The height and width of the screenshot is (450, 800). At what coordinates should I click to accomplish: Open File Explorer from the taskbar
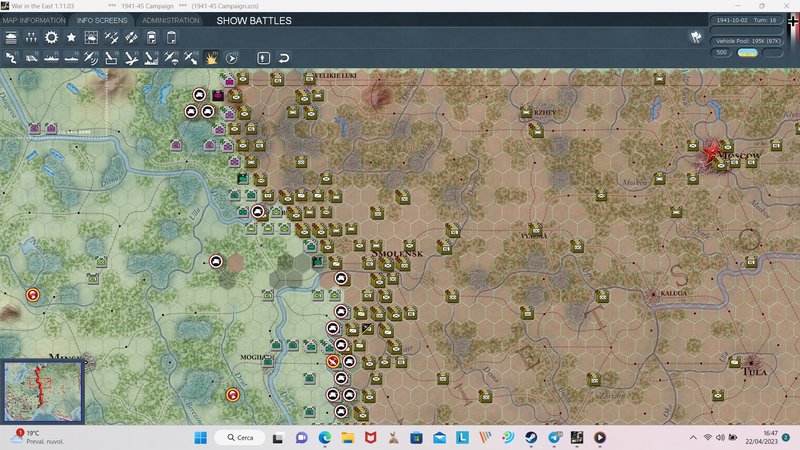pyautogui.click(x=347, y=438)
